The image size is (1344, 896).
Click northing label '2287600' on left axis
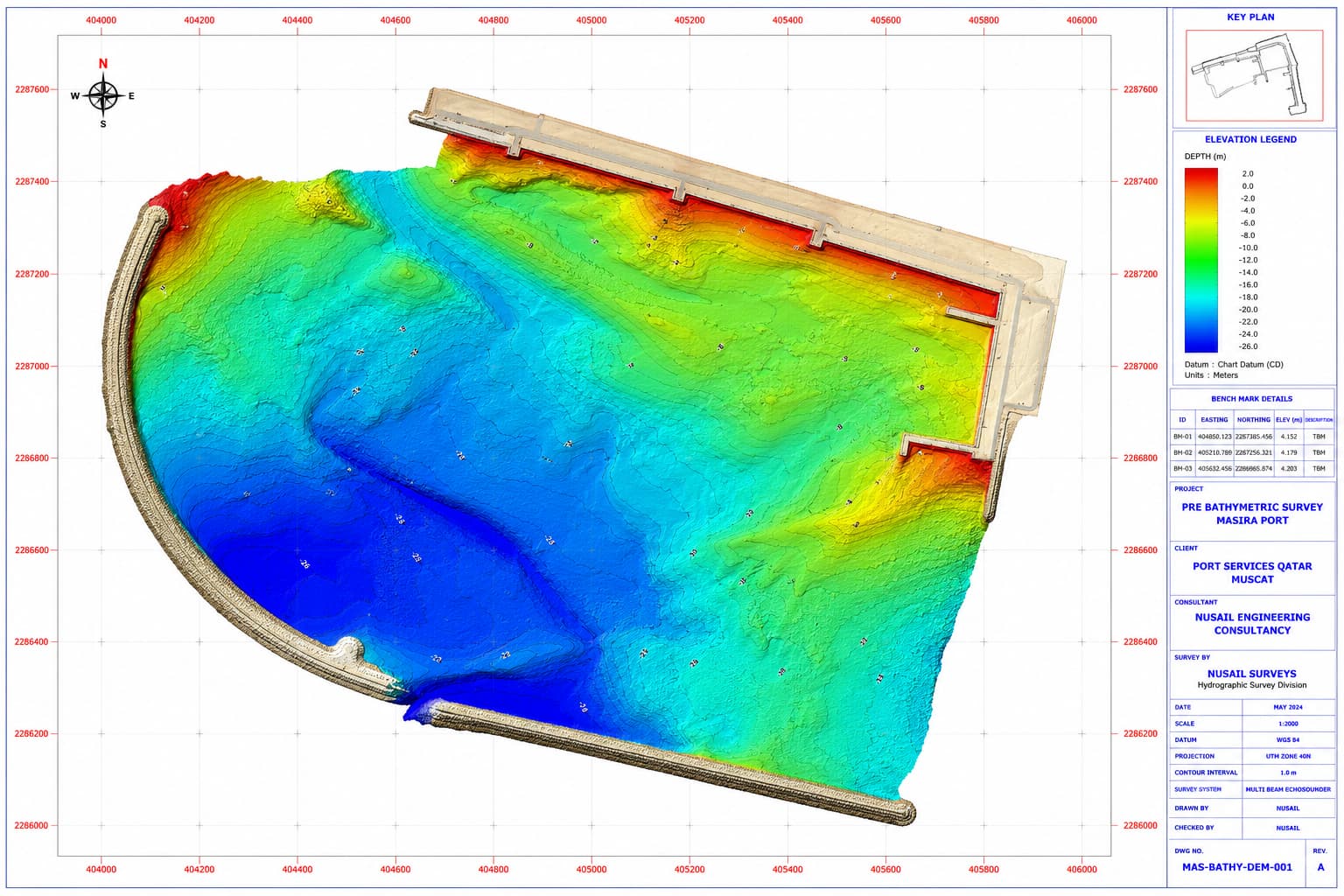point(31,89)
